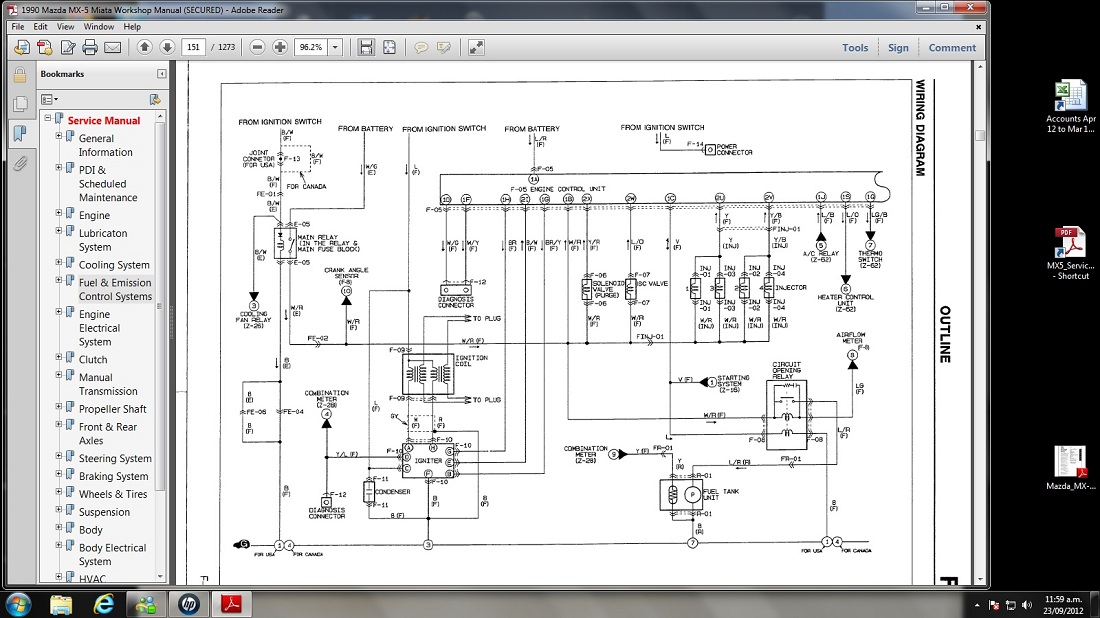Jump to the Body Electrical System bookmark
This screenshot has height=618, width=1100.
pos(112,554)
